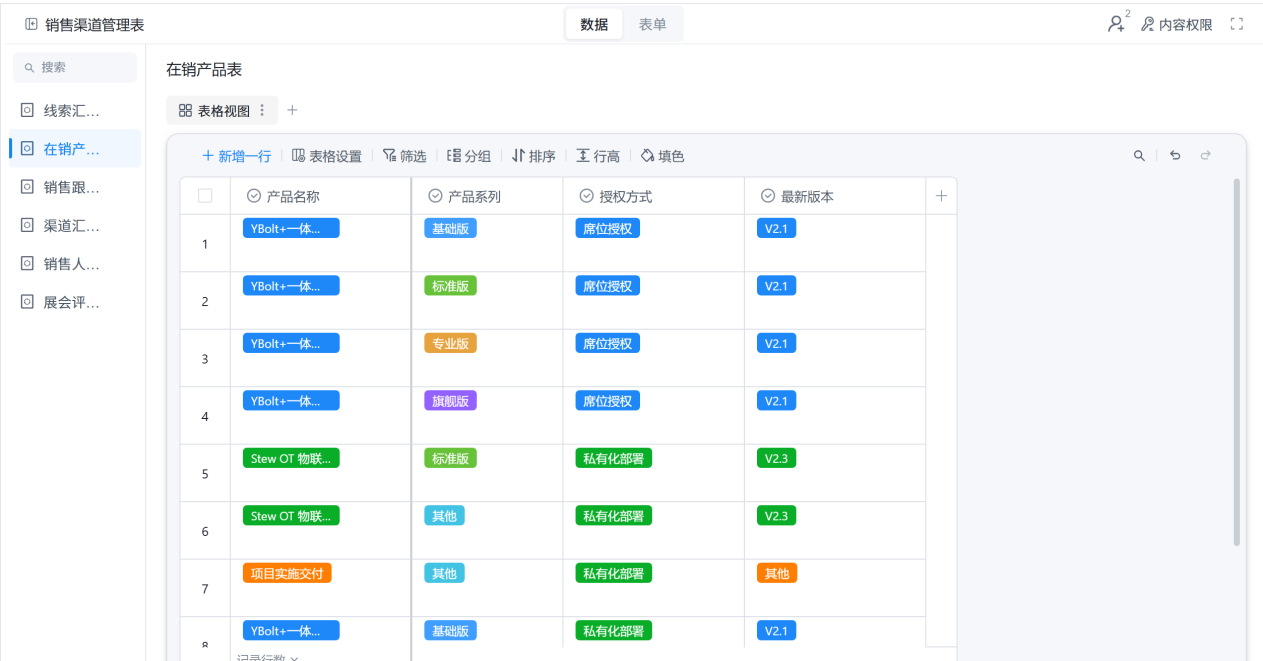
Task: Click the undo arrow icon
Action: [x=1175, y=156]
